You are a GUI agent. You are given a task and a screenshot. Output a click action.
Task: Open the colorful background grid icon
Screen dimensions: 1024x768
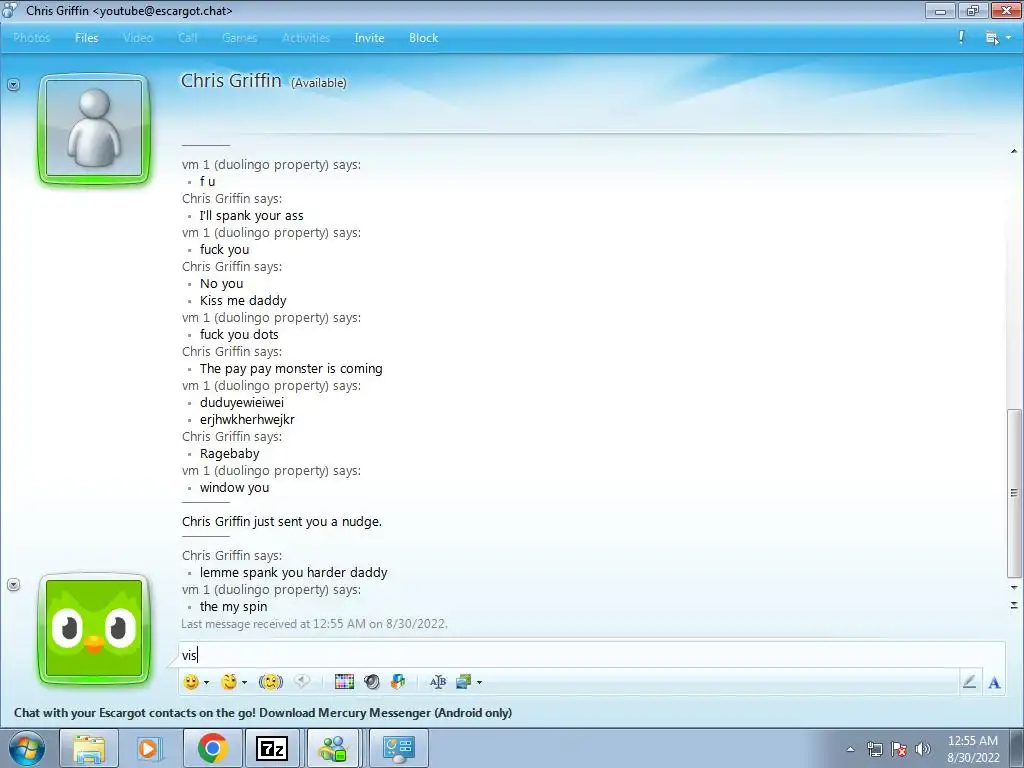click(344, 682)
